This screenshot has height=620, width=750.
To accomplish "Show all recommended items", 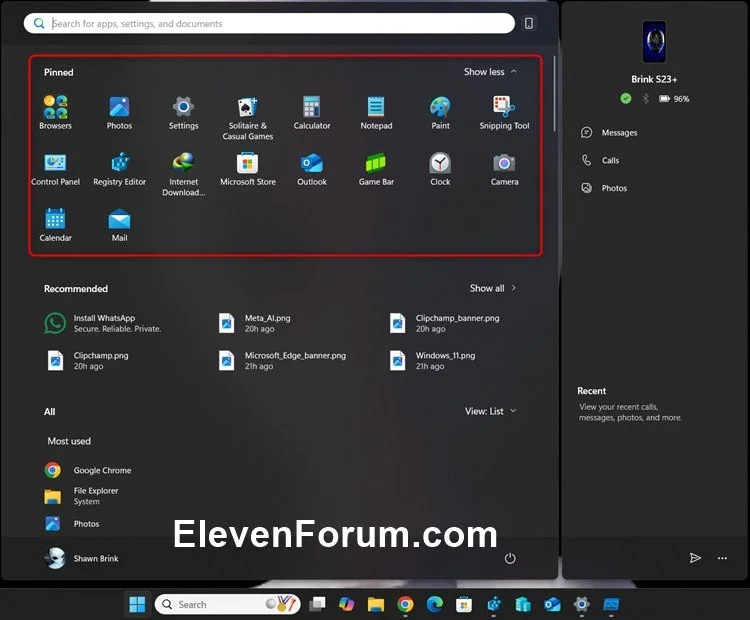I will coord(493,288).
